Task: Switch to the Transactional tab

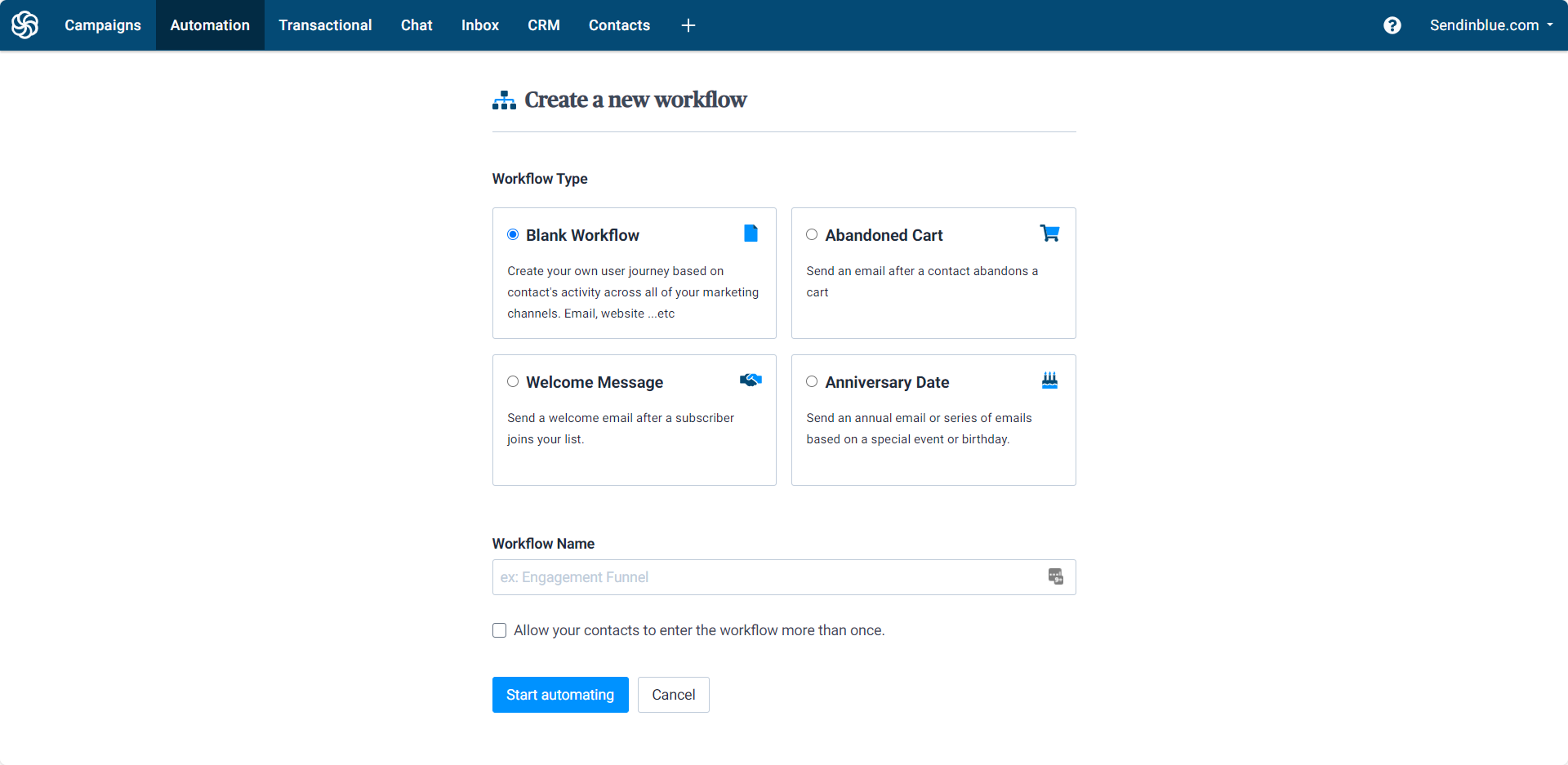Action: point(325,25)
